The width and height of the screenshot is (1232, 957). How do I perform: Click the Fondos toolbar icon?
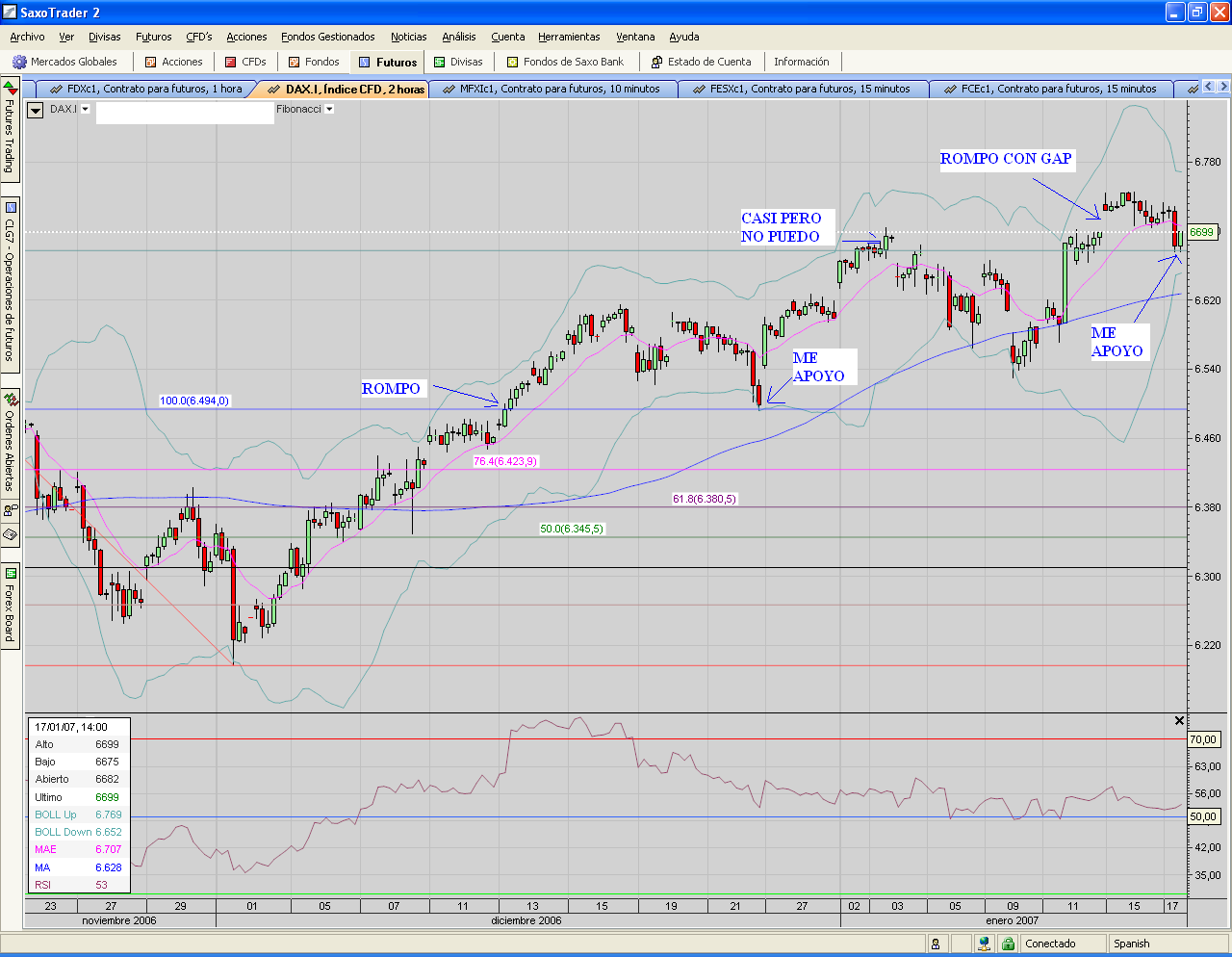[x=294, y=62]
